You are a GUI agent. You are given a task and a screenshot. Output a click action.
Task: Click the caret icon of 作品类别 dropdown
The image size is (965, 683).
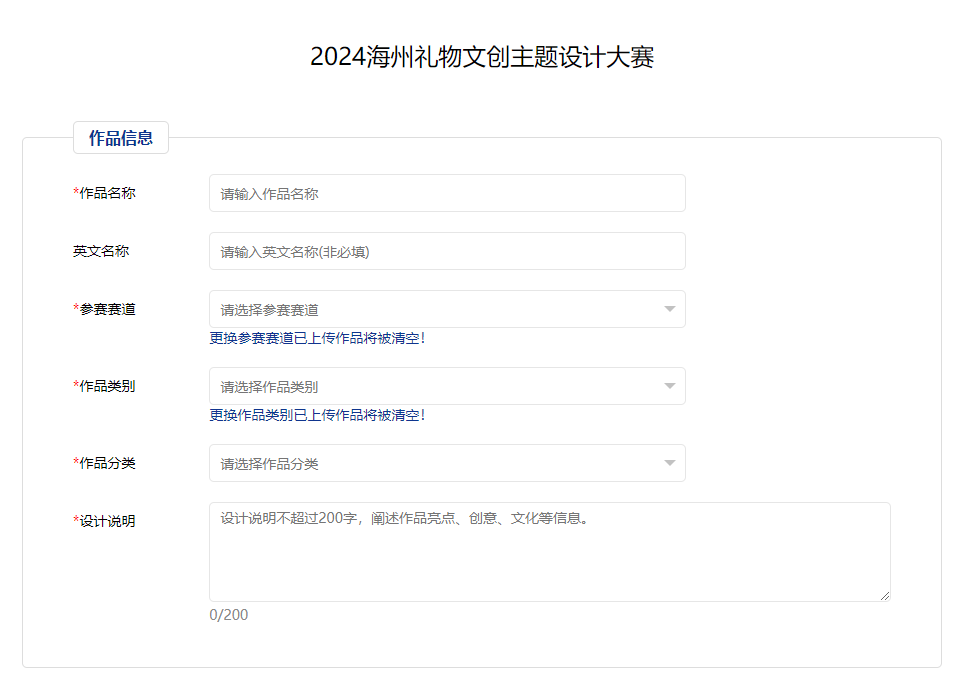tap(670, 386)
